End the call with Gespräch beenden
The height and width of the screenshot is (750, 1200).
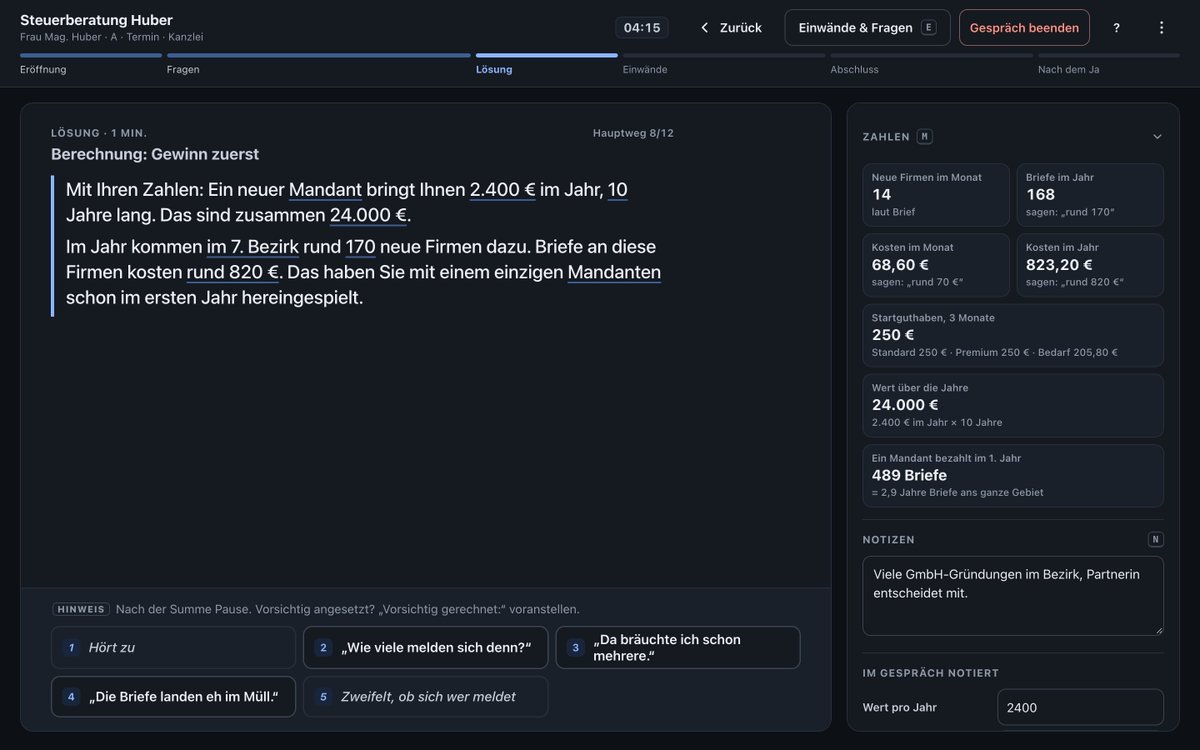(x=1024, y=28)
